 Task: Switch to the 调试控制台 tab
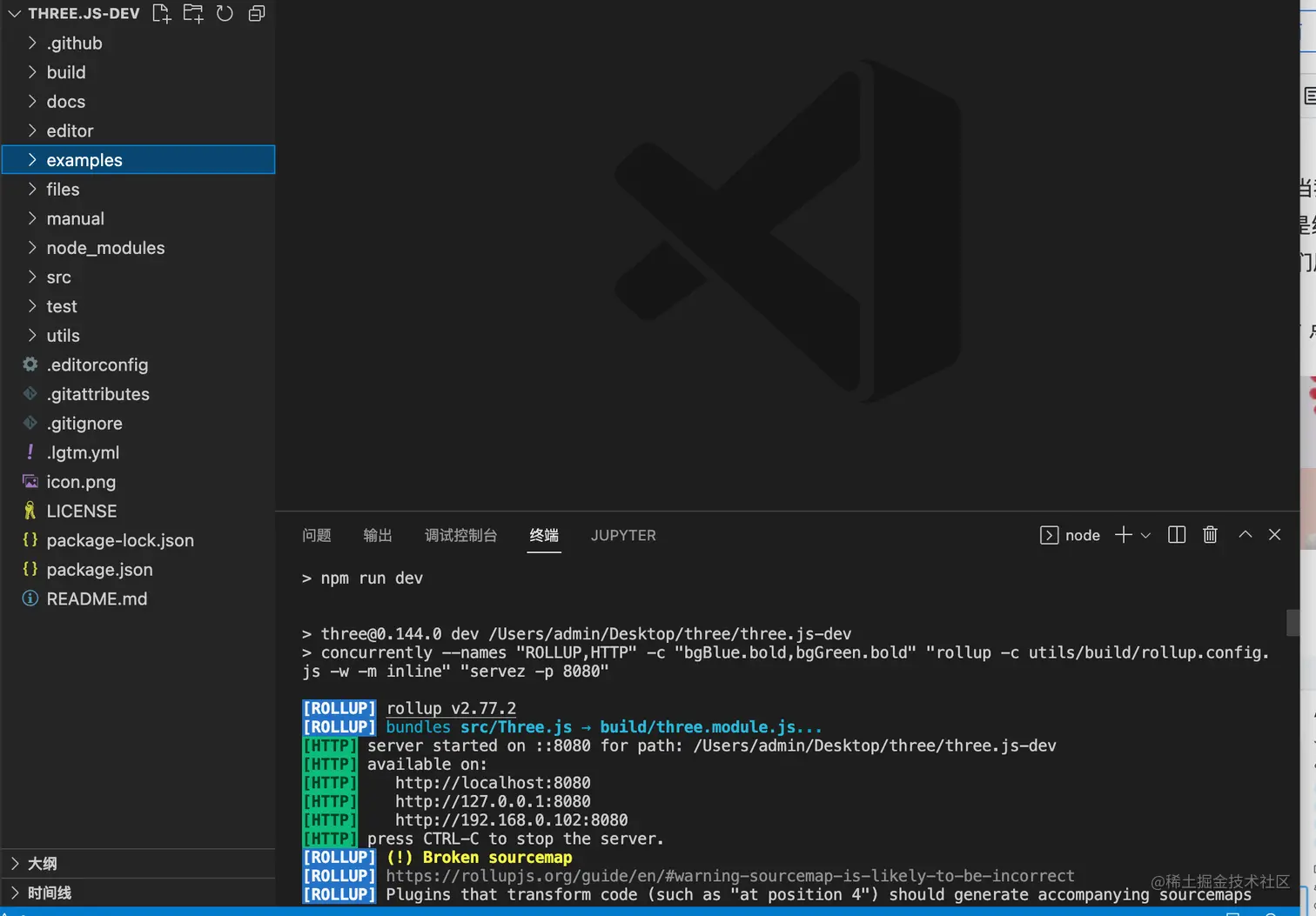click(460, 535)
